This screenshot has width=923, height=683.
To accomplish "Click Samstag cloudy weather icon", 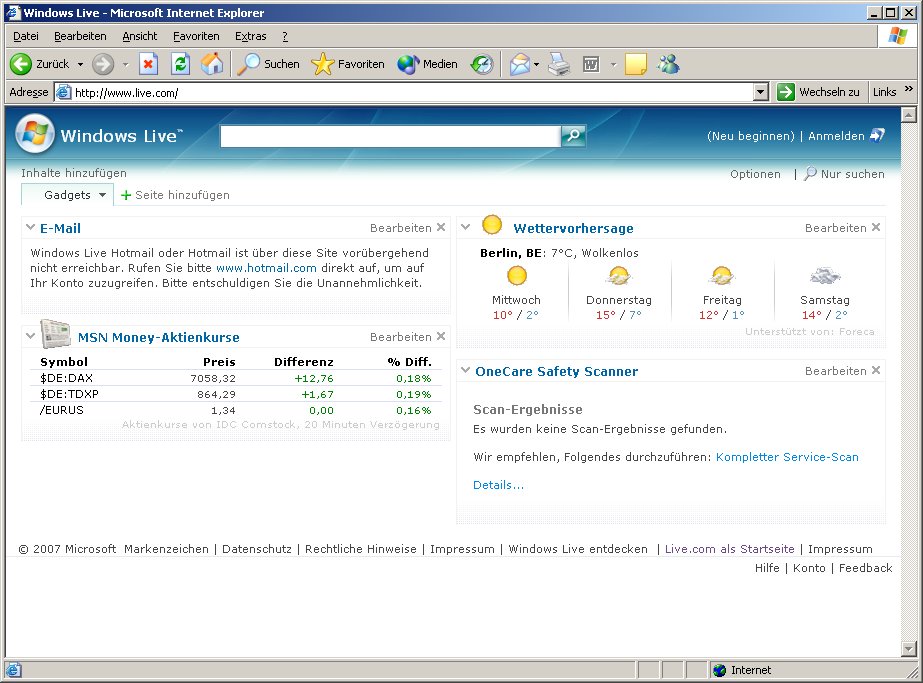I will click(x=825, y=276).
